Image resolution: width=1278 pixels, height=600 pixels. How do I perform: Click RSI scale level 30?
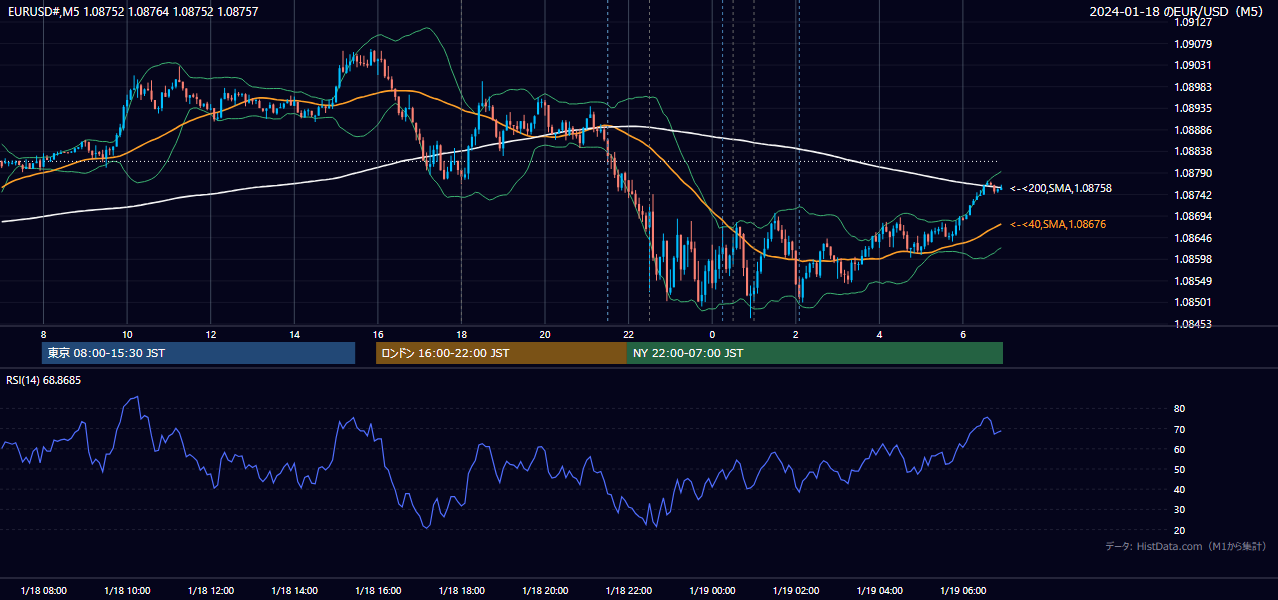pyautogui.click(x=1180, y=510)
